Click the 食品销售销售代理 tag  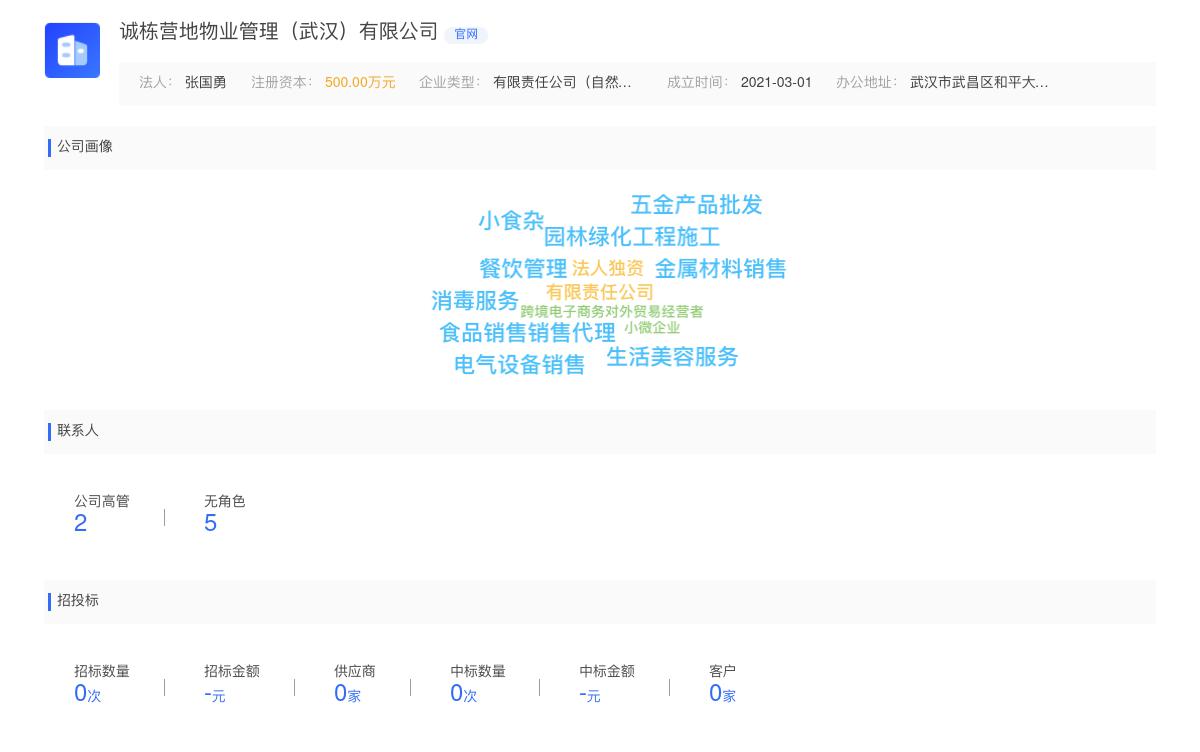[528, 334]
